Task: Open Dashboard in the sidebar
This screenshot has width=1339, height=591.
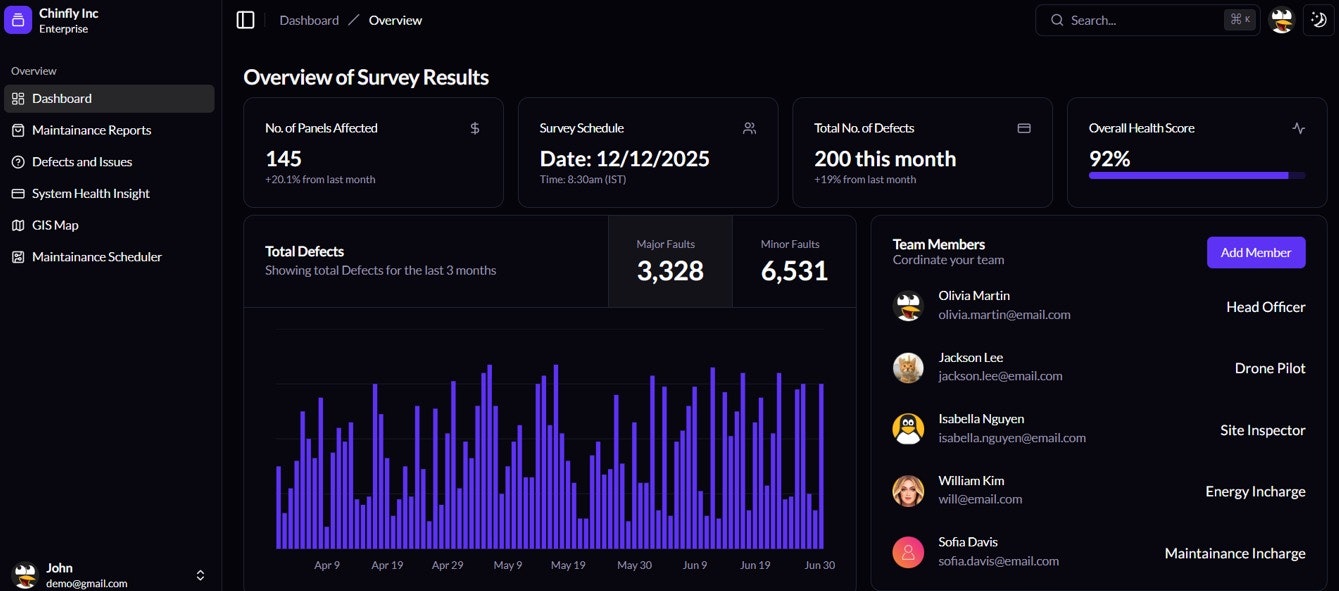Action: 109,98
